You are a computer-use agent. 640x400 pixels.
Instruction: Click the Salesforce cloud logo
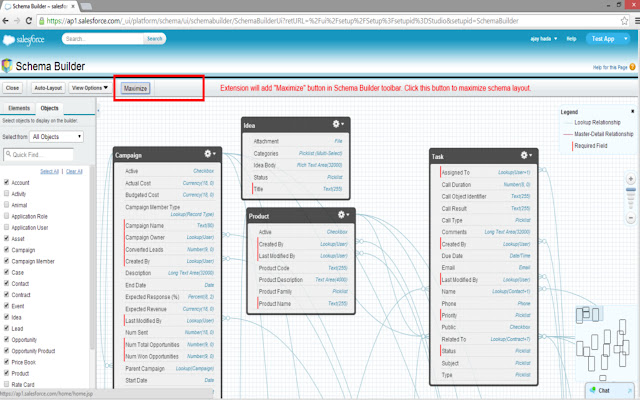[9, 40]
